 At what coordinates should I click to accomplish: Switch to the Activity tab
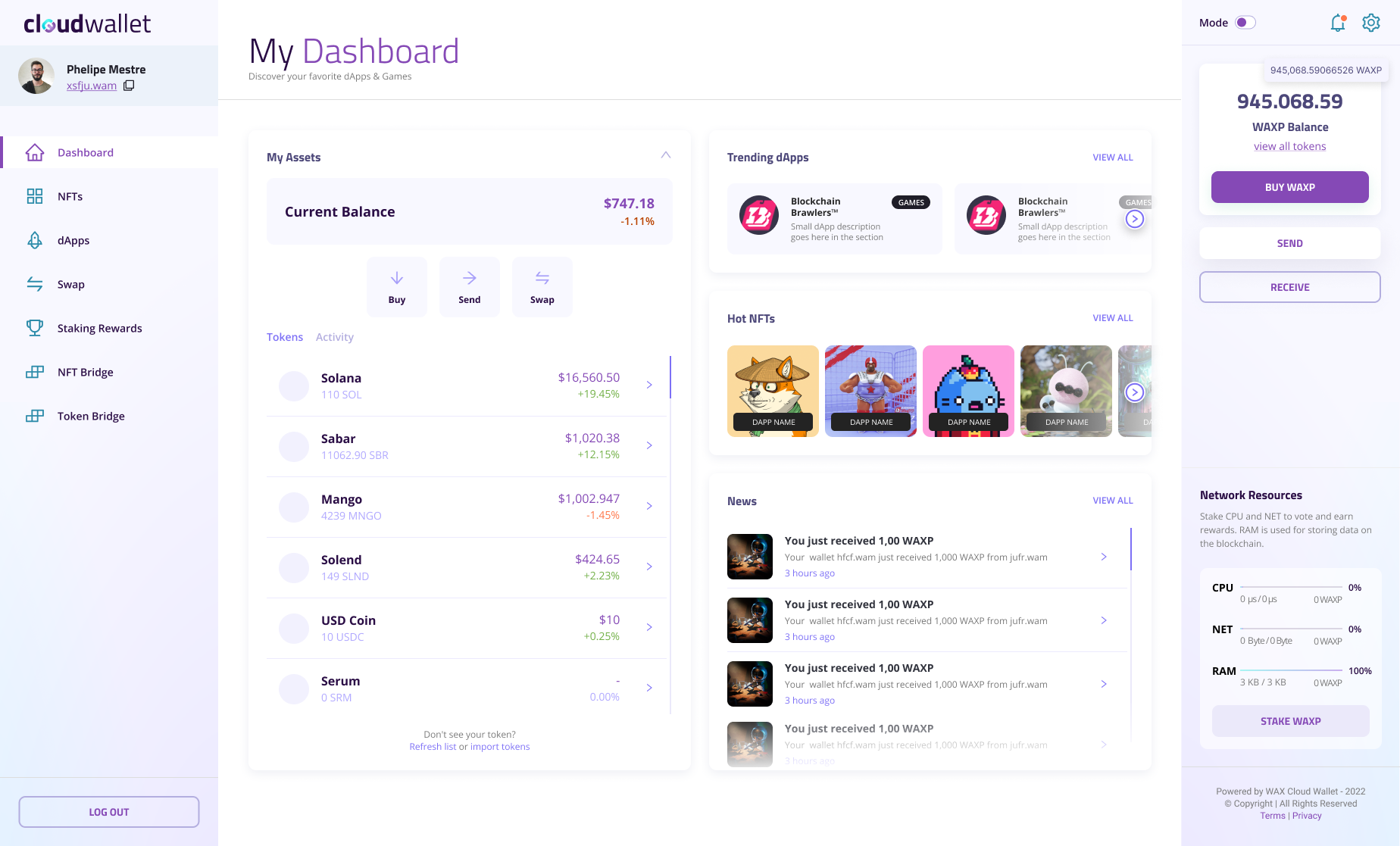coord(335,337)
